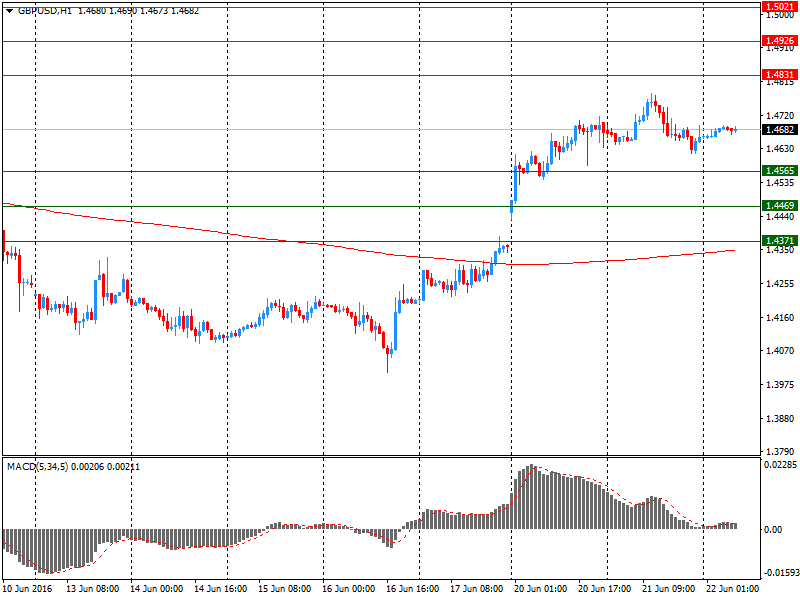Select the 16 Jun 16:00 time axis label
Viewport: 800px width, 600px height.
(412, 588)
